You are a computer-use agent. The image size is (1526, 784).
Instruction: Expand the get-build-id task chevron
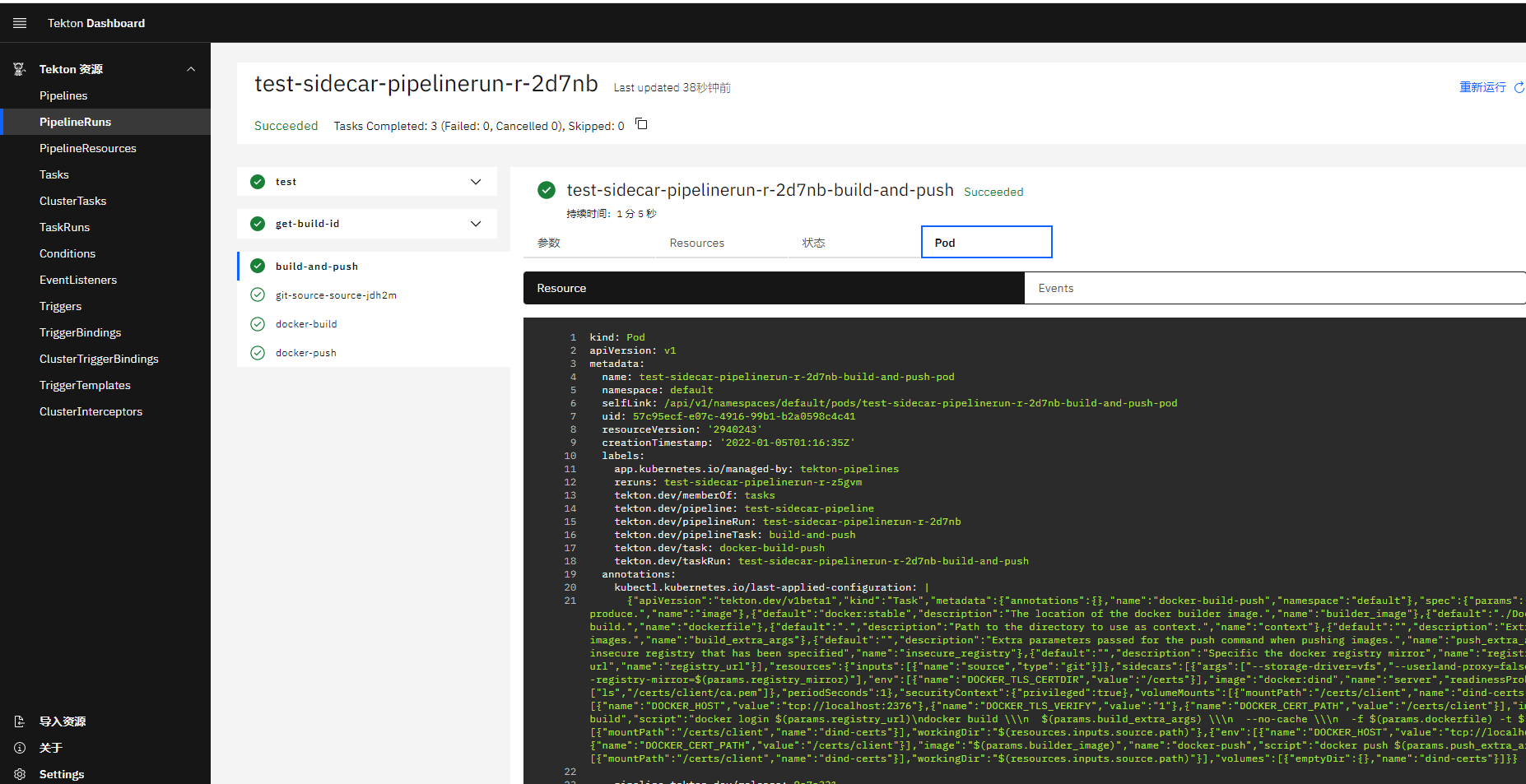(x=476, y=224)
